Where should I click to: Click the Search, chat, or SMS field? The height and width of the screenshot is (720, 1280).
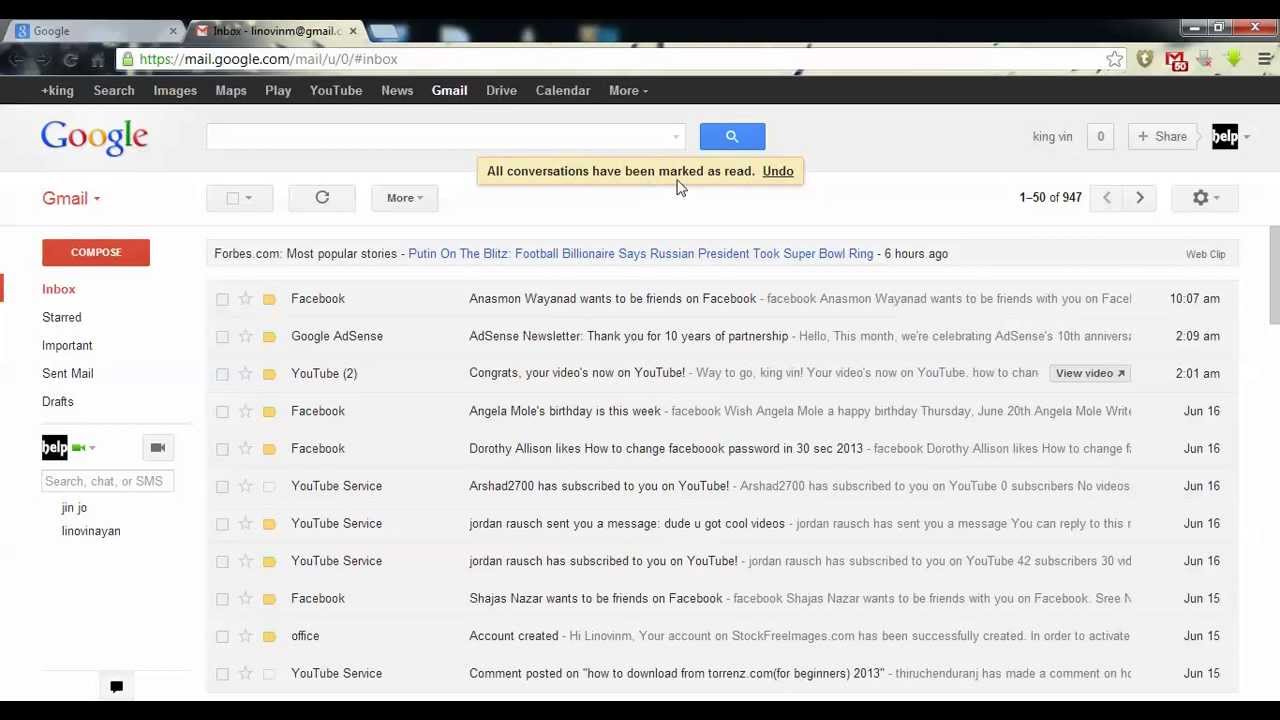[108, 481]
